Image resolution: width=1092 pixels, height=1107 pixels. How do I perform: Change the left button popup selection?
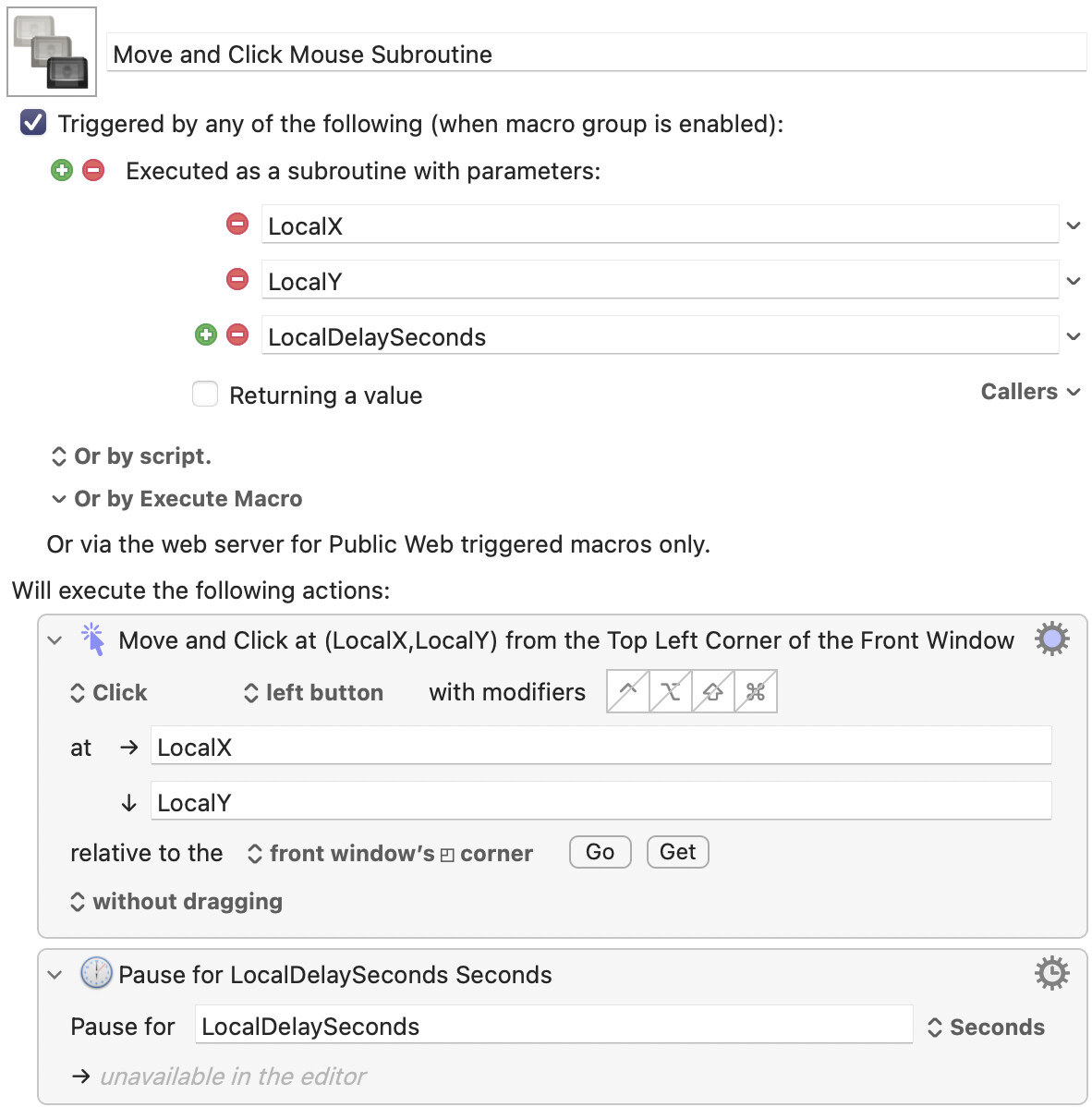pos(314,693)
